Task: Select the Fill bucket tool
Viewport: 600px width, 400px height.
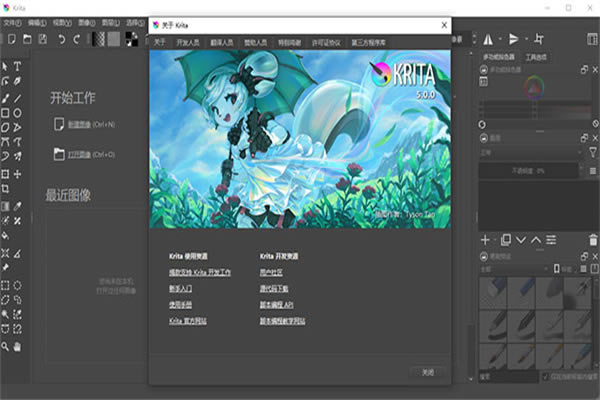Action: coord(5,236)
